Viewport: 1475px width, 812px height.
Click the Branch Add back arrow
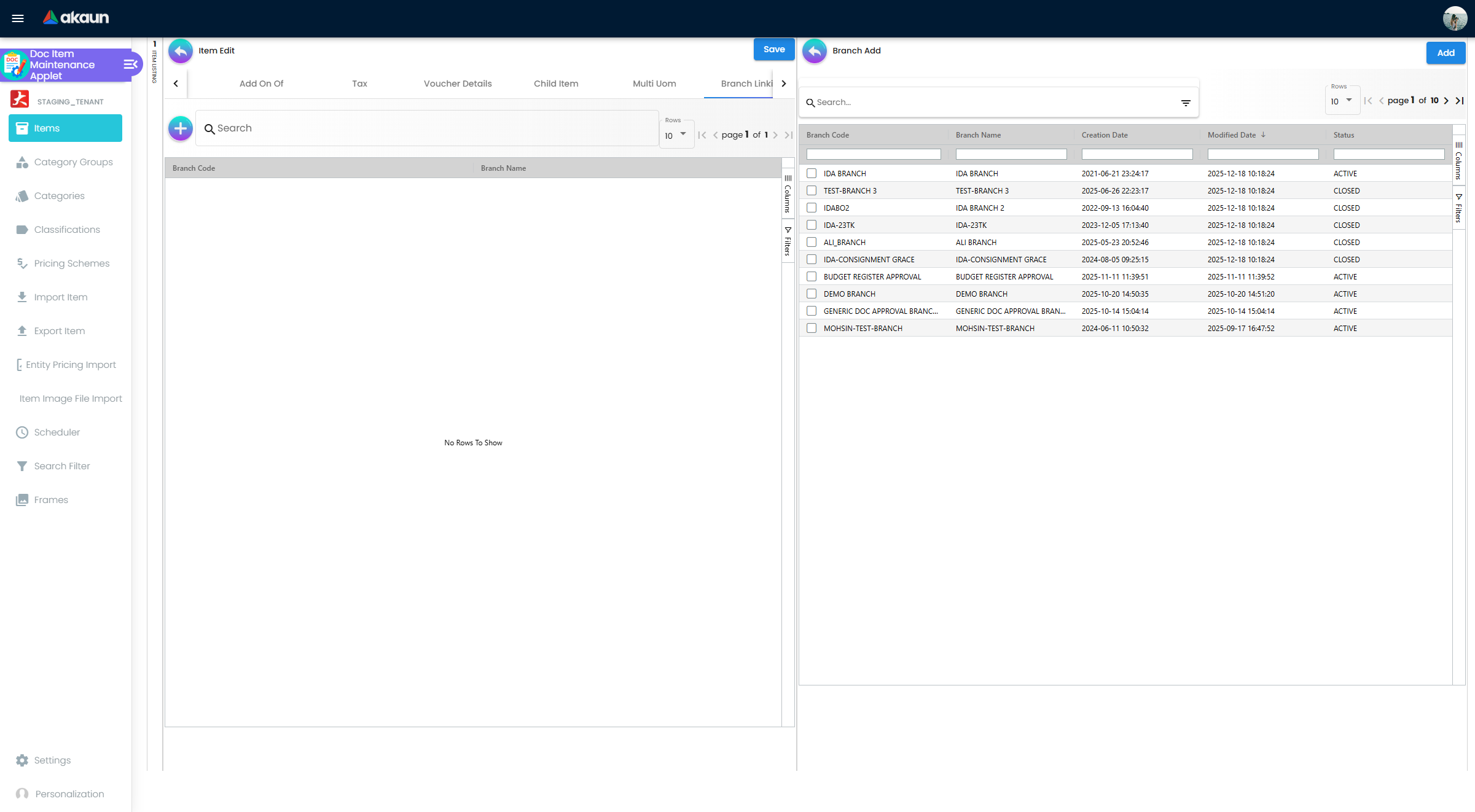pos(815,51)
